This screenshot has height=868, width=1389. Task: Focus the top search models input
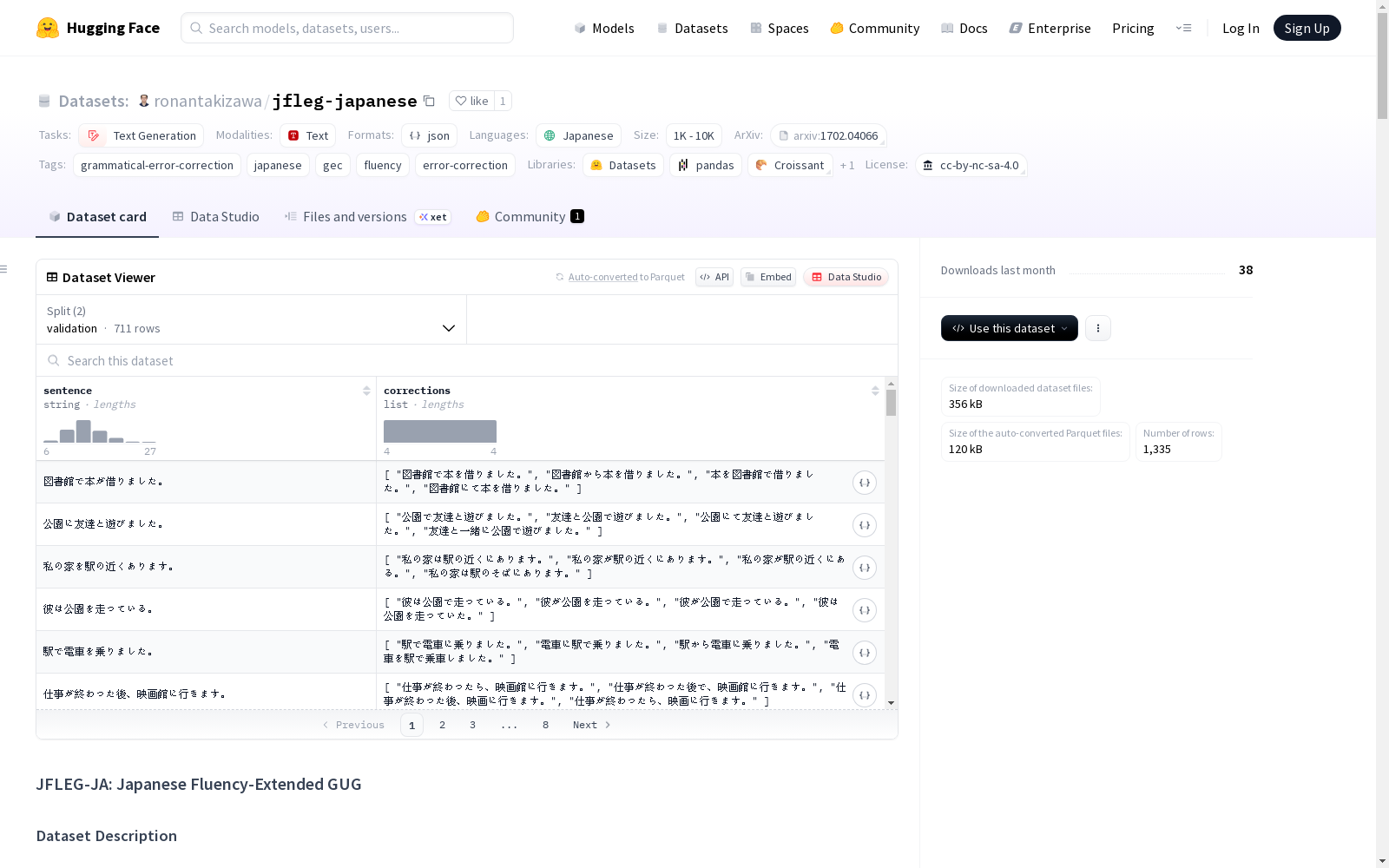(347, 28)
